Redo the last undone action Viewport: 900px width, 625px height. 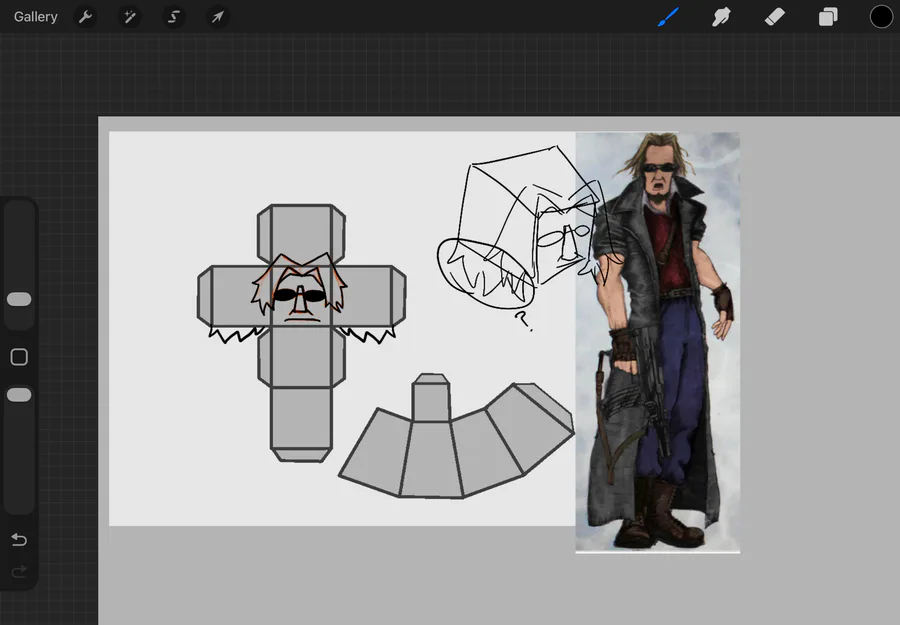coord(19,571)
